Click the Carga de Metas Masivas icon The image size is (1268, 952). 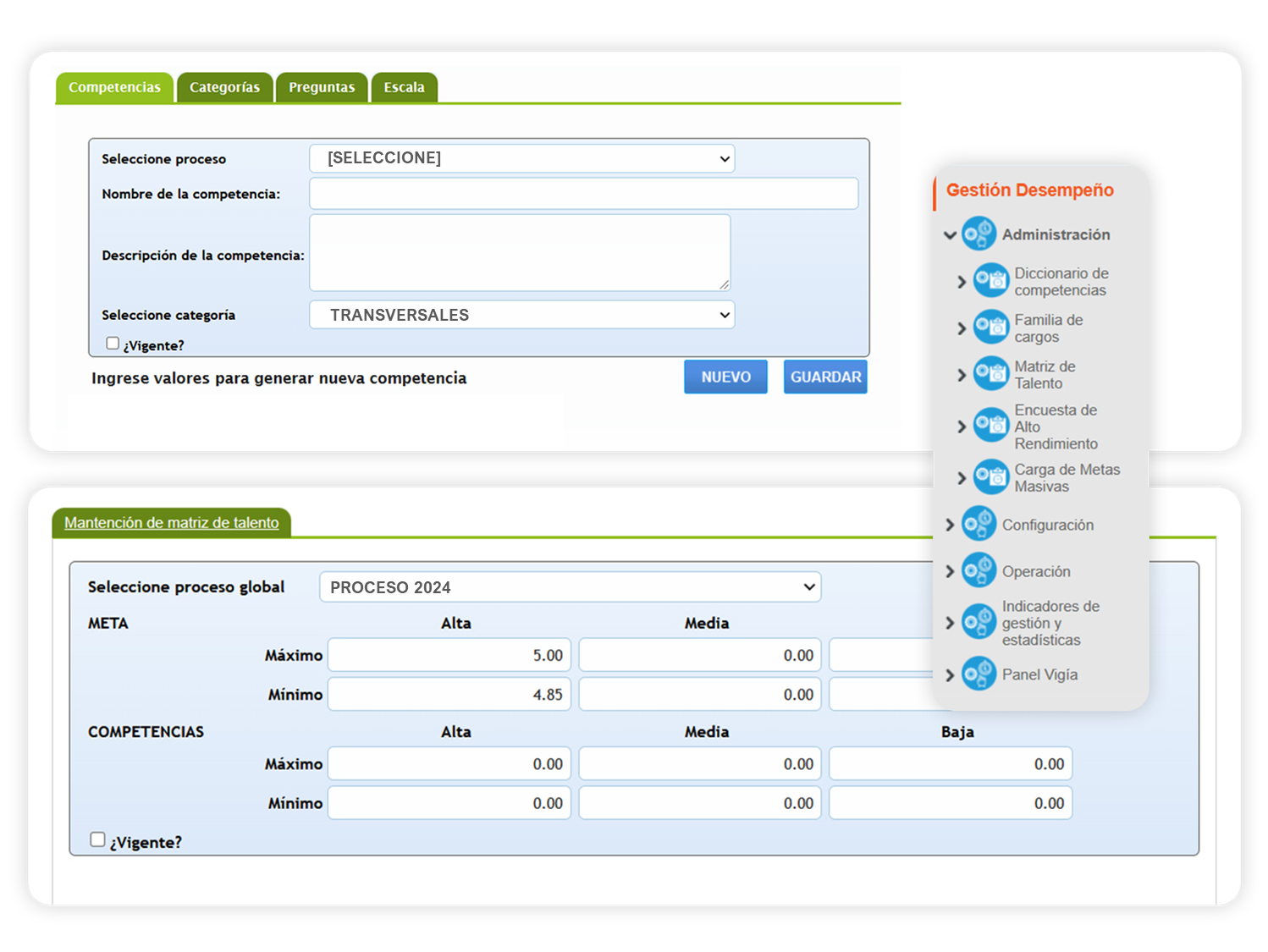click(x=990, y=477)
